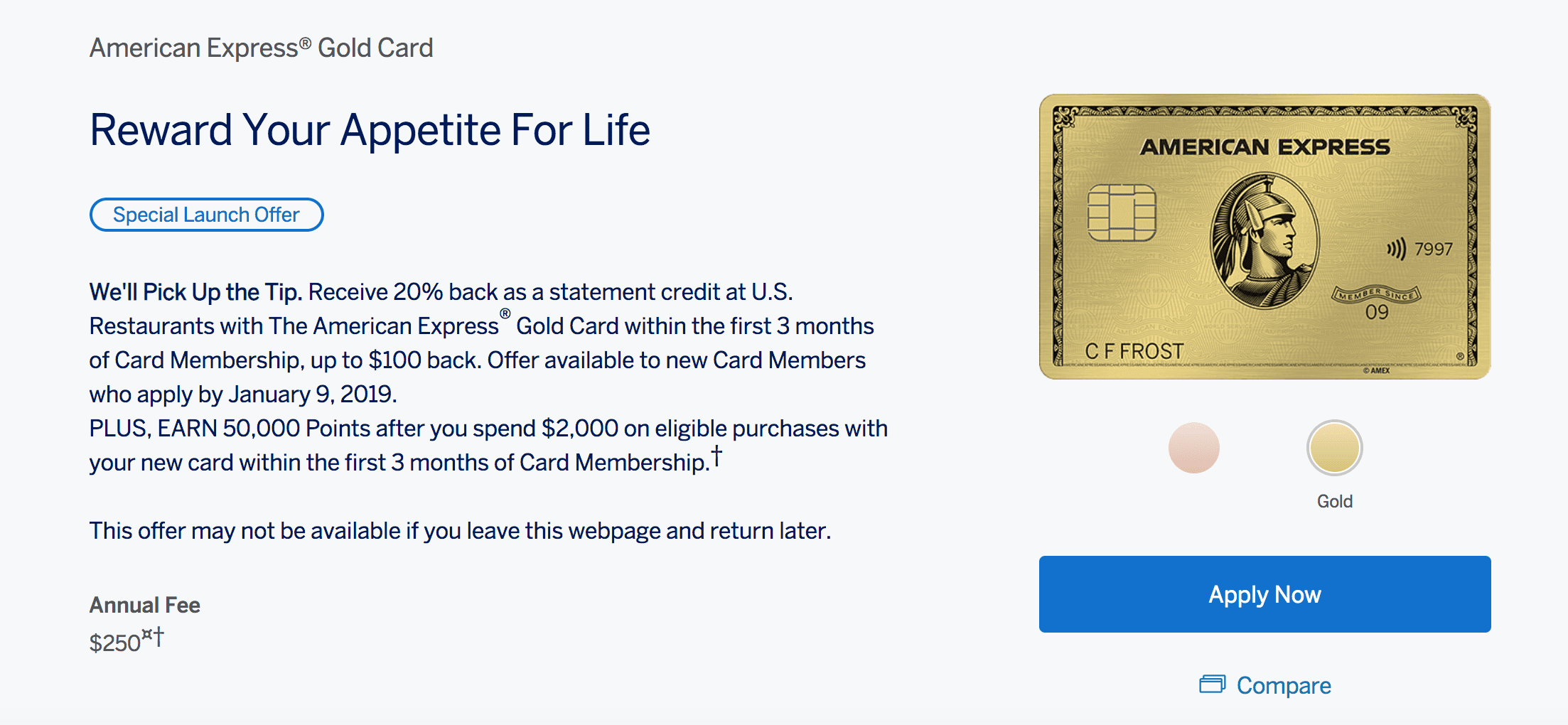
Task: Click the Special Launch Offer badge
Action: pyautogui.click(x=206, y=215)
